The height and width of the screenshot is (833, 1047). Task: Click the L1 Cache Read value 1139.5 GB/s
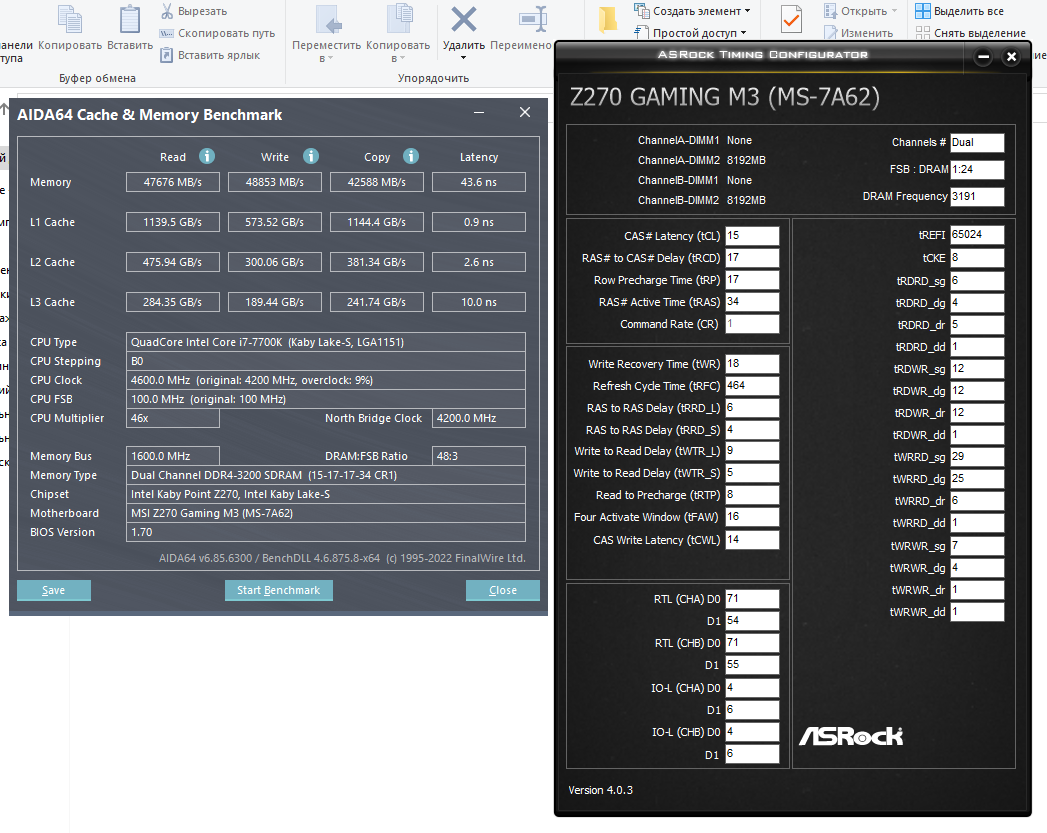click(172, 222)
